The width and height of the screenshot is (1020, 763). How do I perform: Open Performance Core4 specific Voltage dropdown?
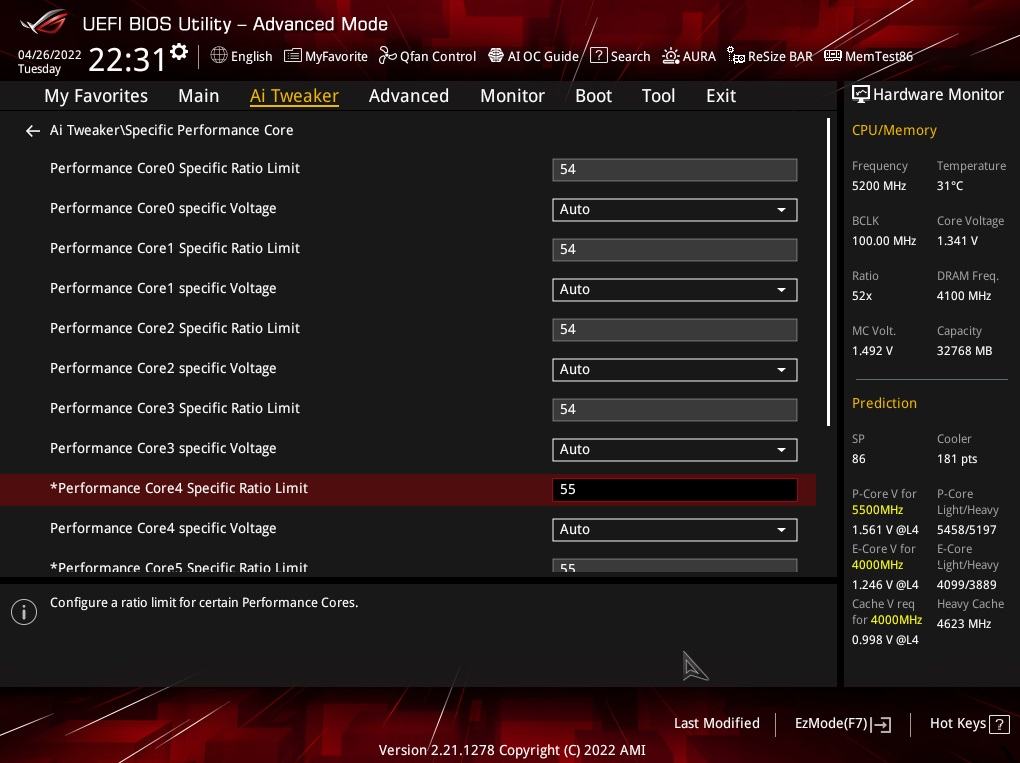675,529
